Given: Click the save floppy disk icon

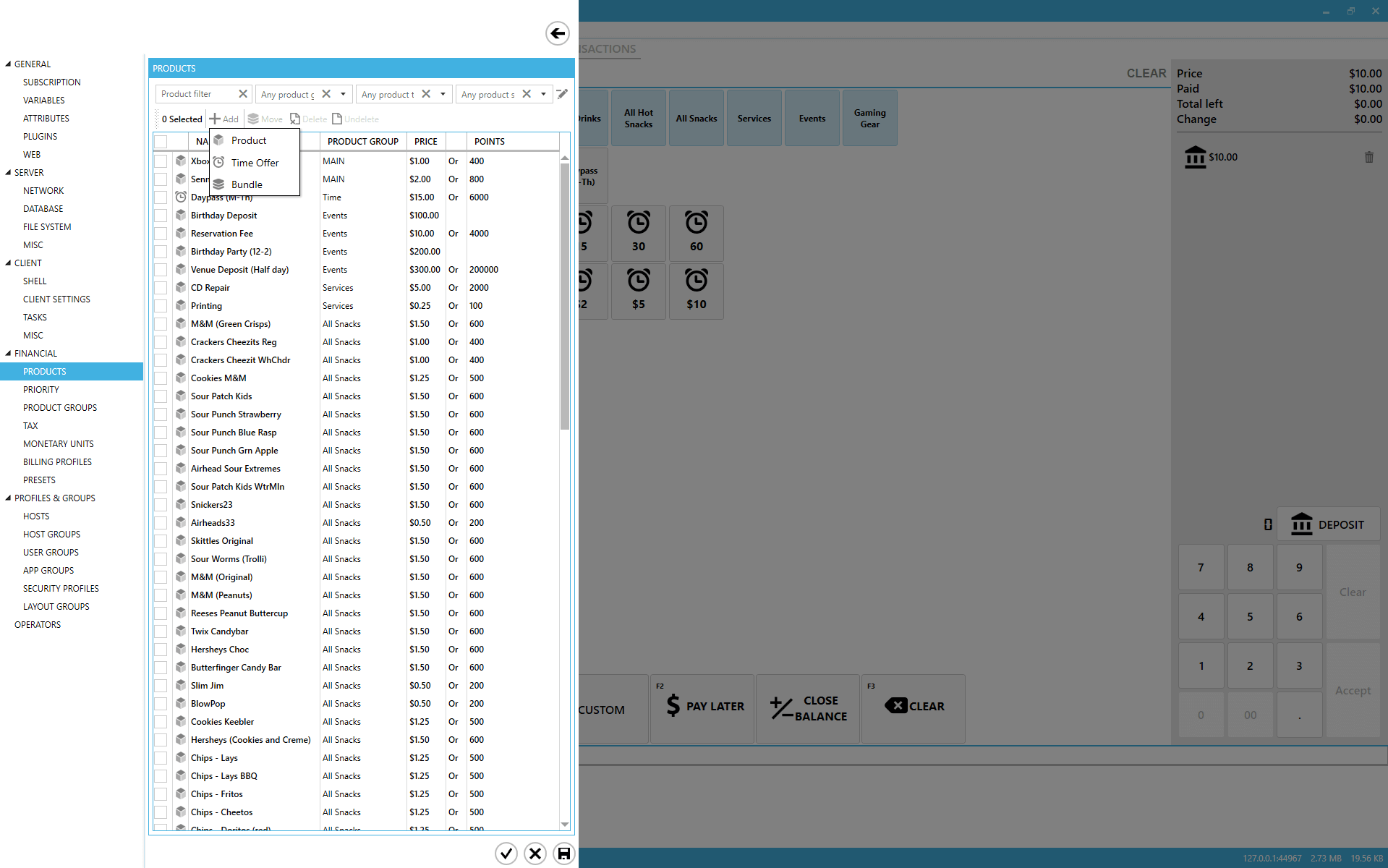Looking at the screenshot, I should 563,854.
